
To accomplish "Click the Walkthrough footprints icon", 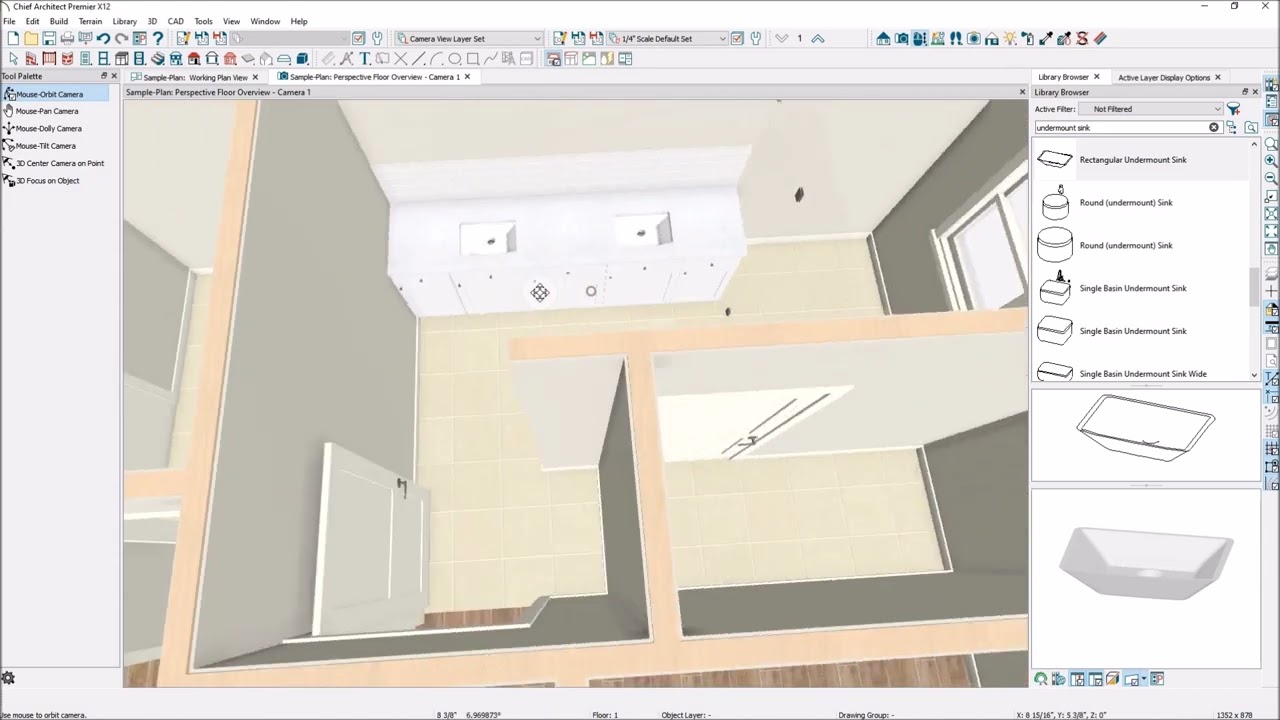I will coord(956,39).
